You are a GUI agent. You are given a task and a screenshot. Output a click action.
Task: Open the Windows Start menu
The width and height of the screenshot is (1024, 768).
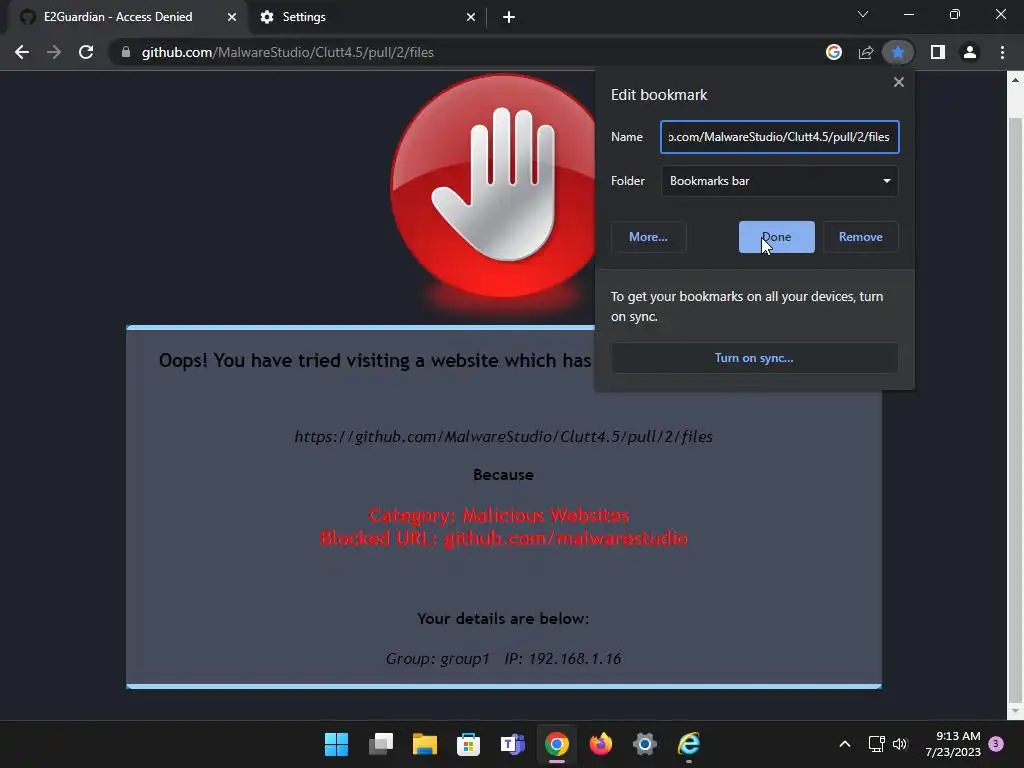pos(336,744)
